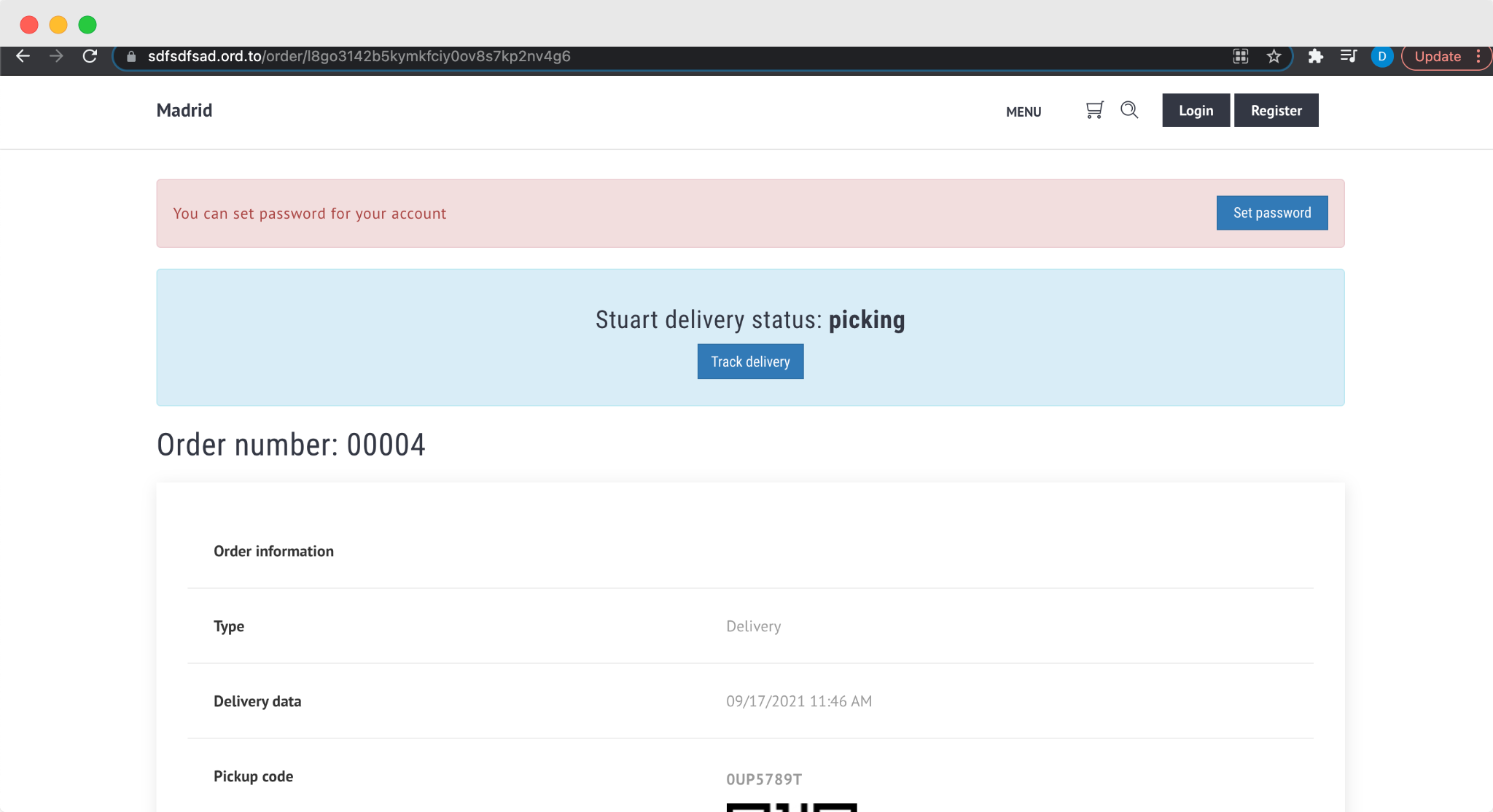The height and width of the screenshot is (812, 1493).
Task: Click the Stuart delivery status text
Action: [x=750, y=319]
